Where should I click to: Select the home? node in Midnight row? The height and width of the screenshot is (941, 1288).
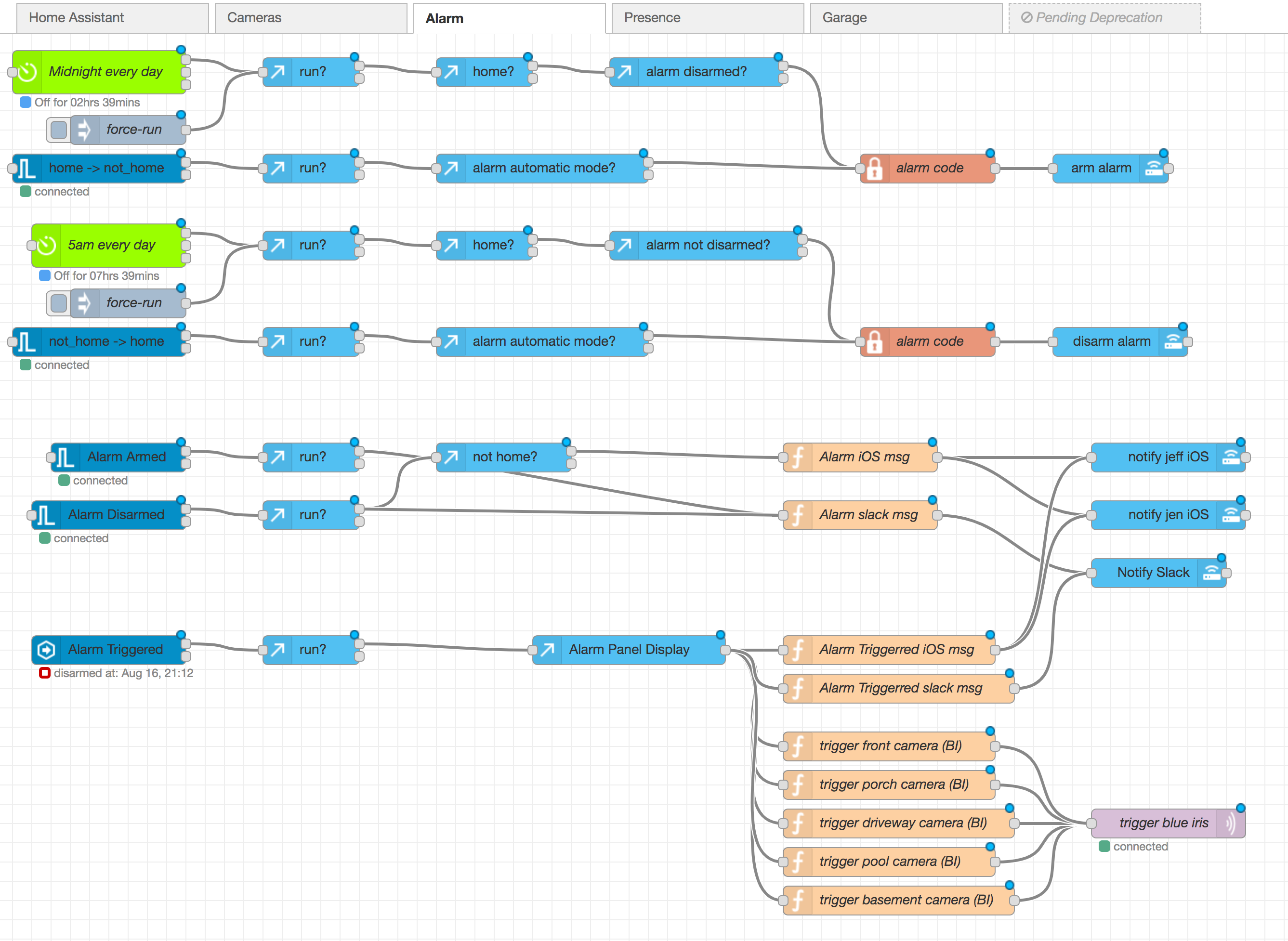click(x=485, y=72)
